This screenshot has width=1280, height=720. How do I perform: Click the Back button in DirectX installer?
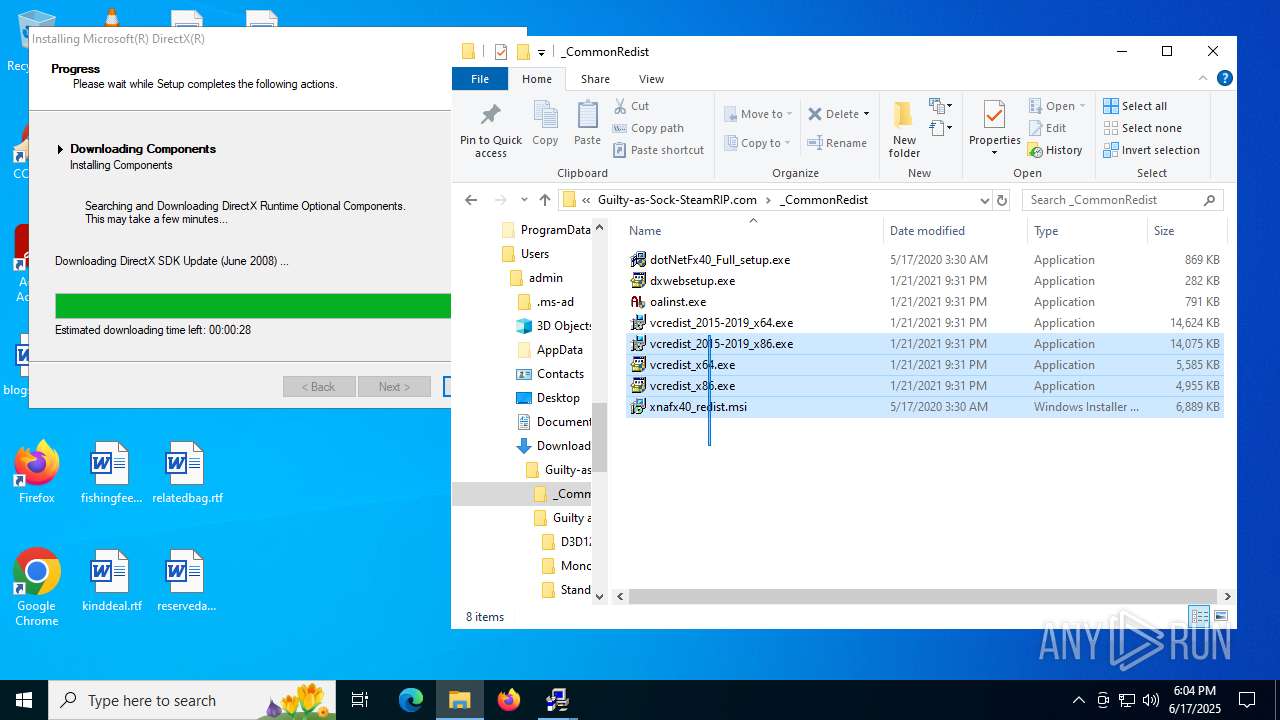coord(320,387)
